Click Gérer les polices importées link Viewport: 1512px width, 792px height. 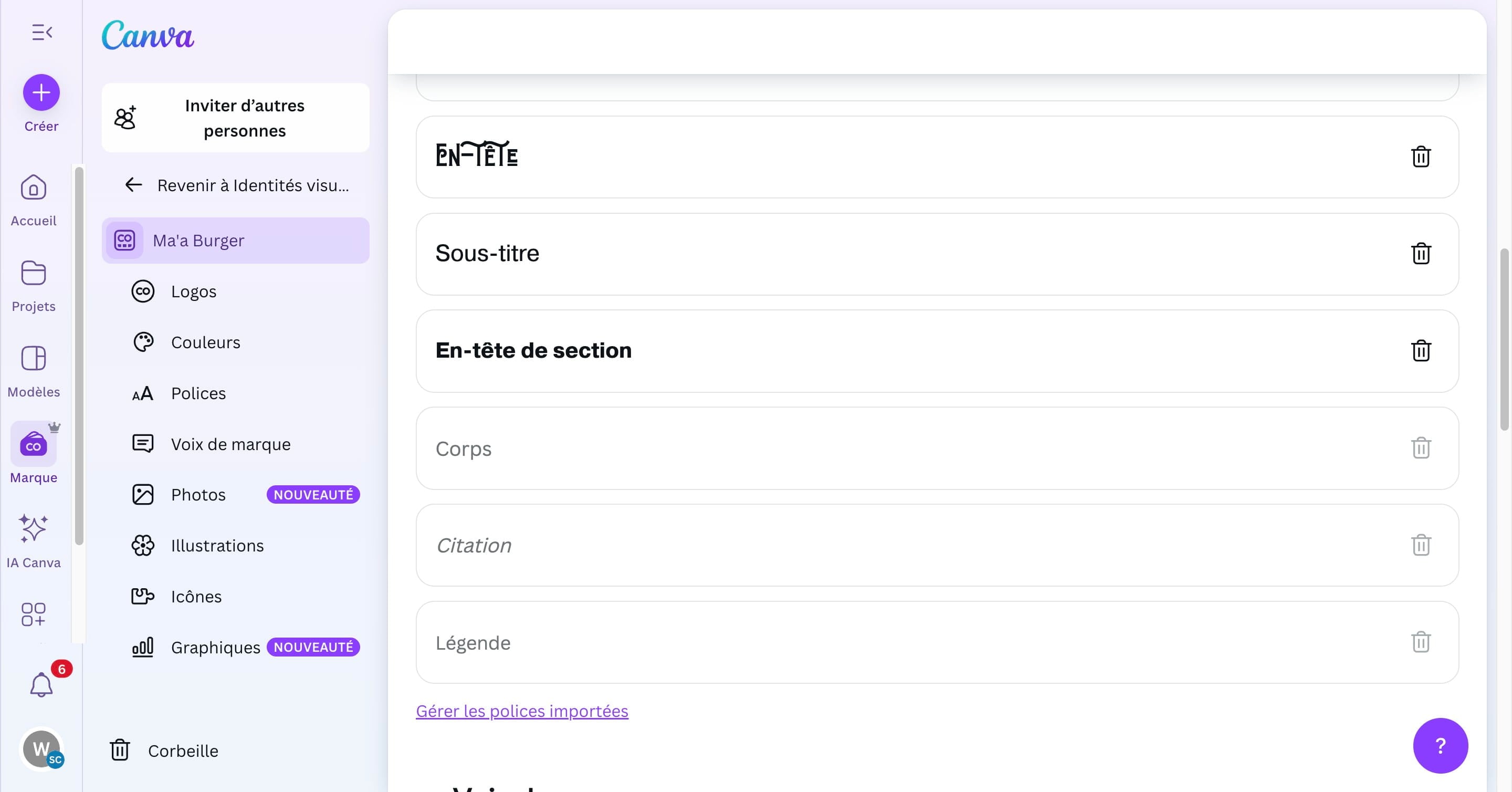coord(522,711)
